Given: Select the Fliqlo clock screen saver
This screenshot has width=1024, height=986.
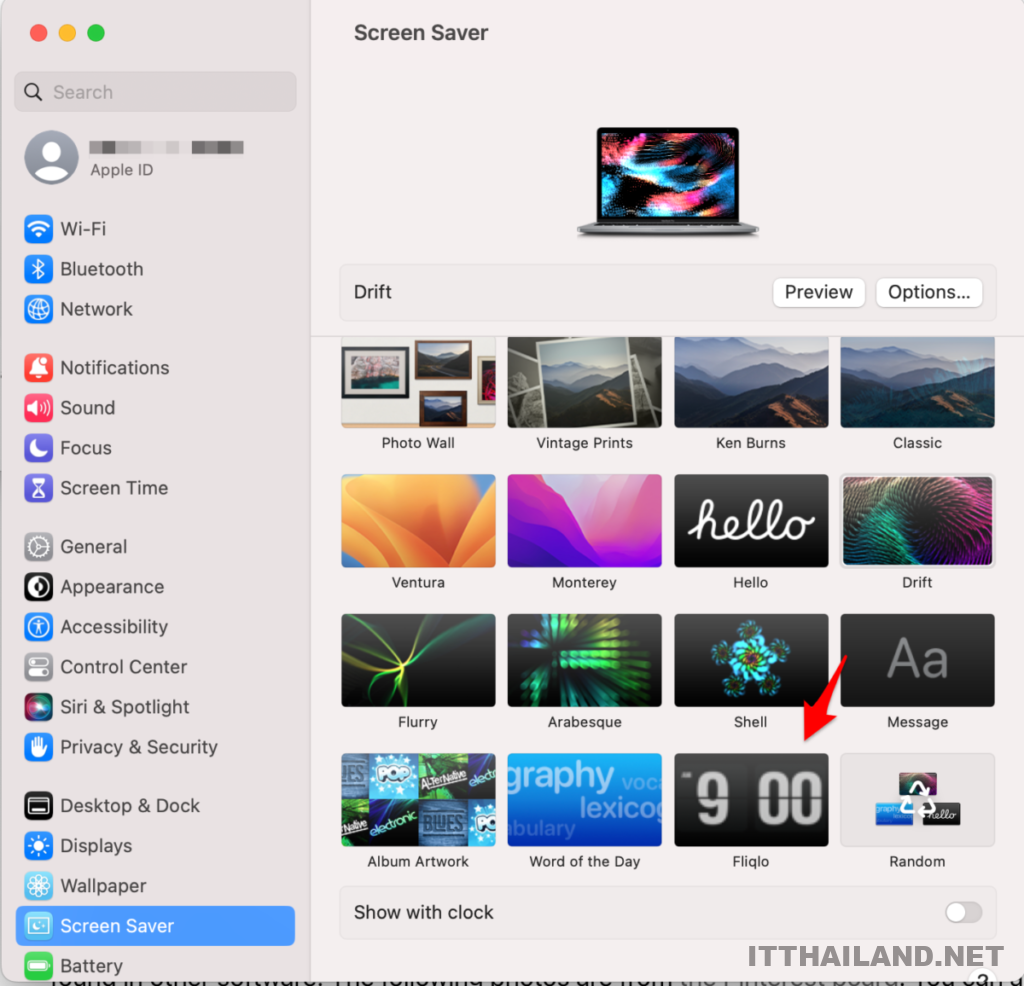Looking at the screenshot, I should tap(751, 800).
